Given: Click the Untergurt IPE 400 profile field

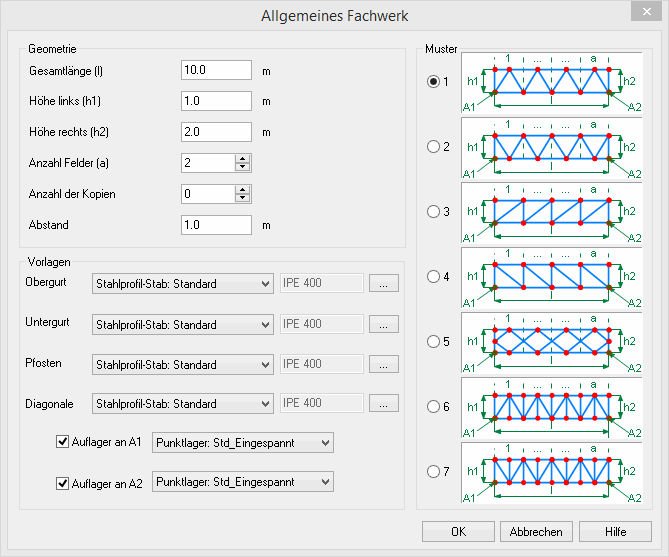Looking at the screenshot, I should [322, 324].
